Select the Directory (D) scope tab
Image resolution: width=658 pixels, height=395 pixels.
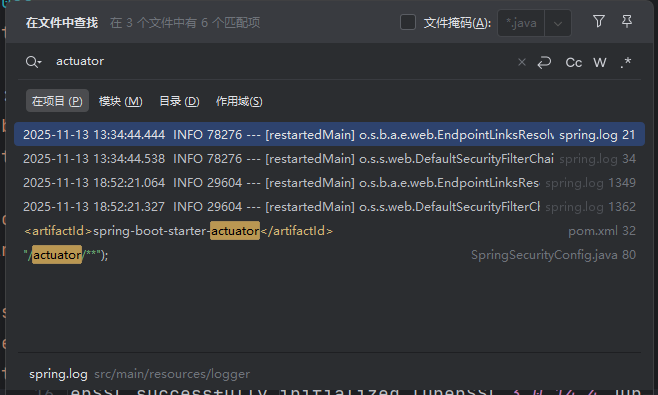point(179,101)
